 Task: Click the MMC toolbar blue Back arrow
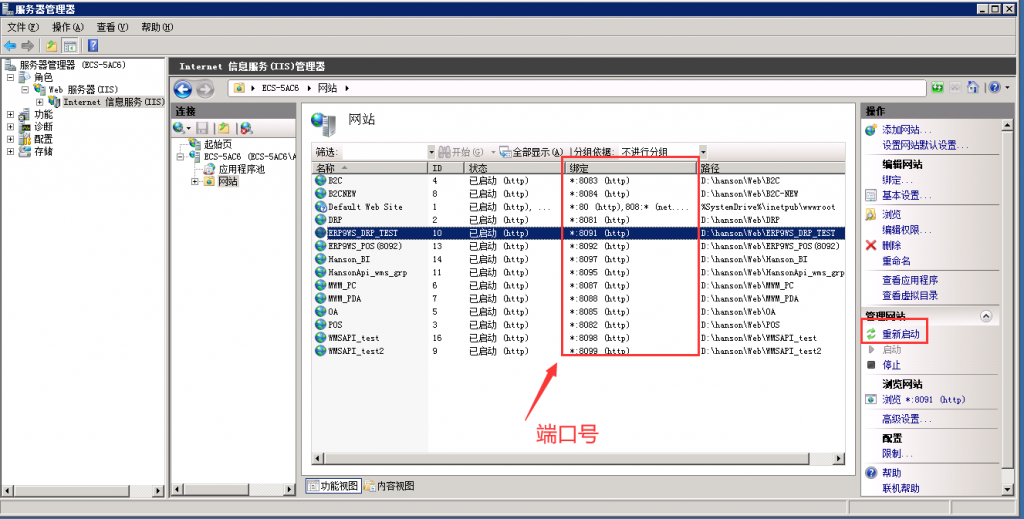(10, 46)
